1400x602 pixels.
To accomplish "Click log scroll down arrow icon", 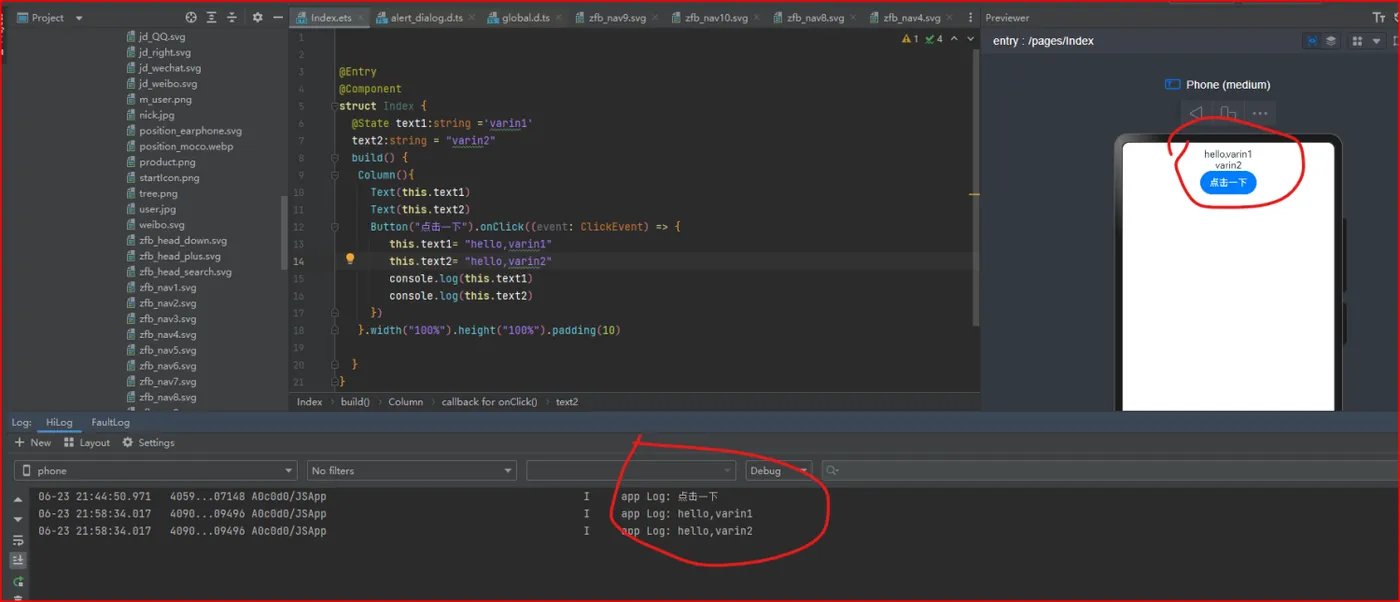I will point(18,519).
